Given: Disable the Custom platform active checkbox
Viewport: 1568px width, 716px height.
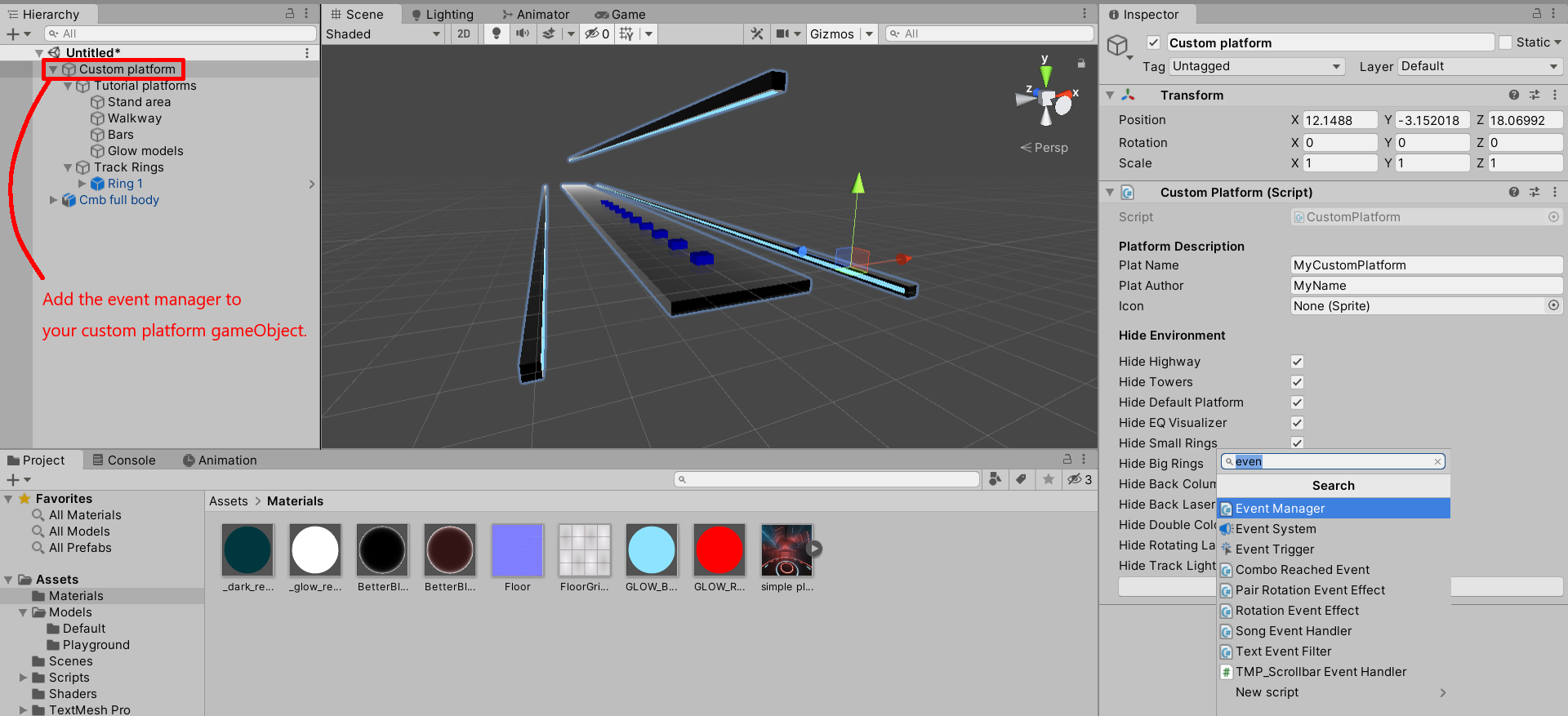Looking at the screenshot, I should 1153,42.
